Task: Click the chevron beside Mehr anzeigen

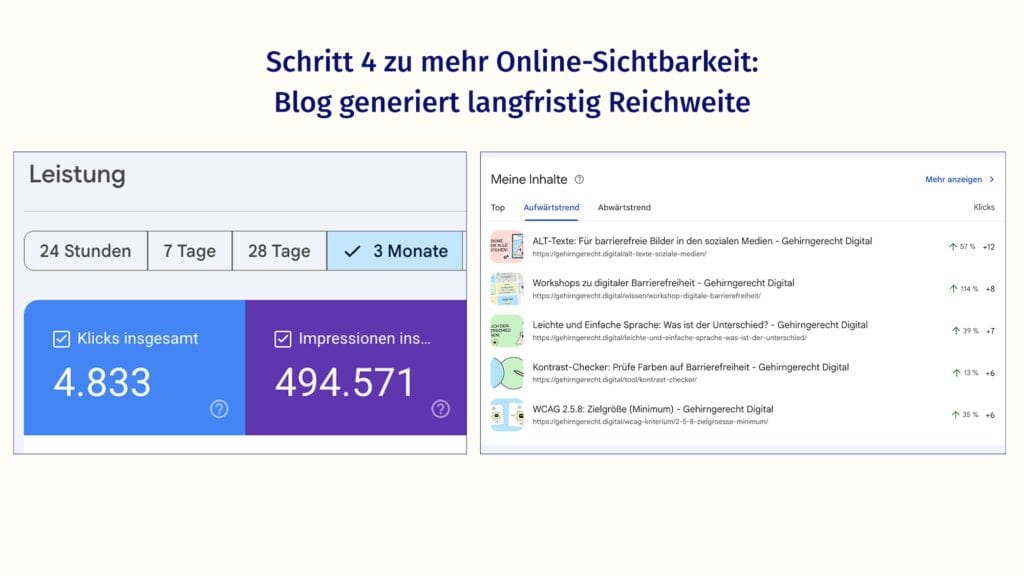Action: tap(991, 179)
